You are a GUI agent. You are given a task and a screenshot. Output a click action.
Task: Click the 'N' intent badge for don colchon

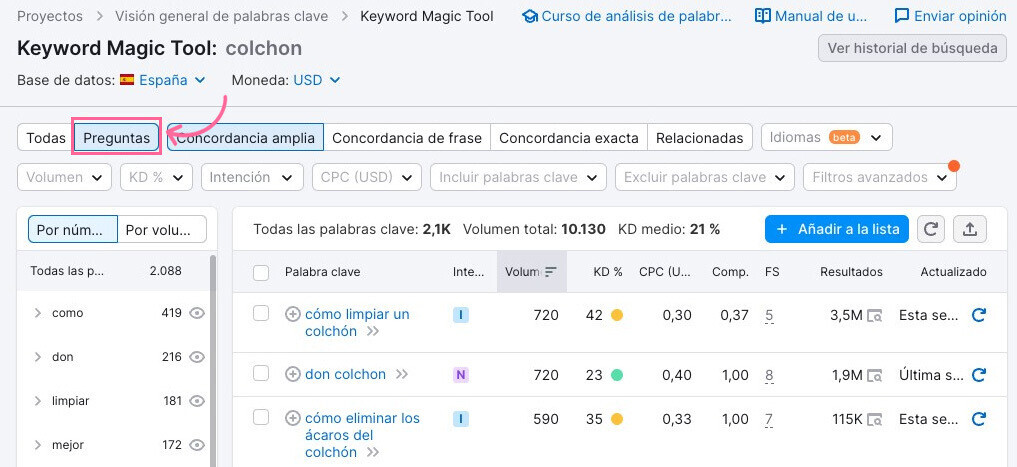(x=461, y=375)
